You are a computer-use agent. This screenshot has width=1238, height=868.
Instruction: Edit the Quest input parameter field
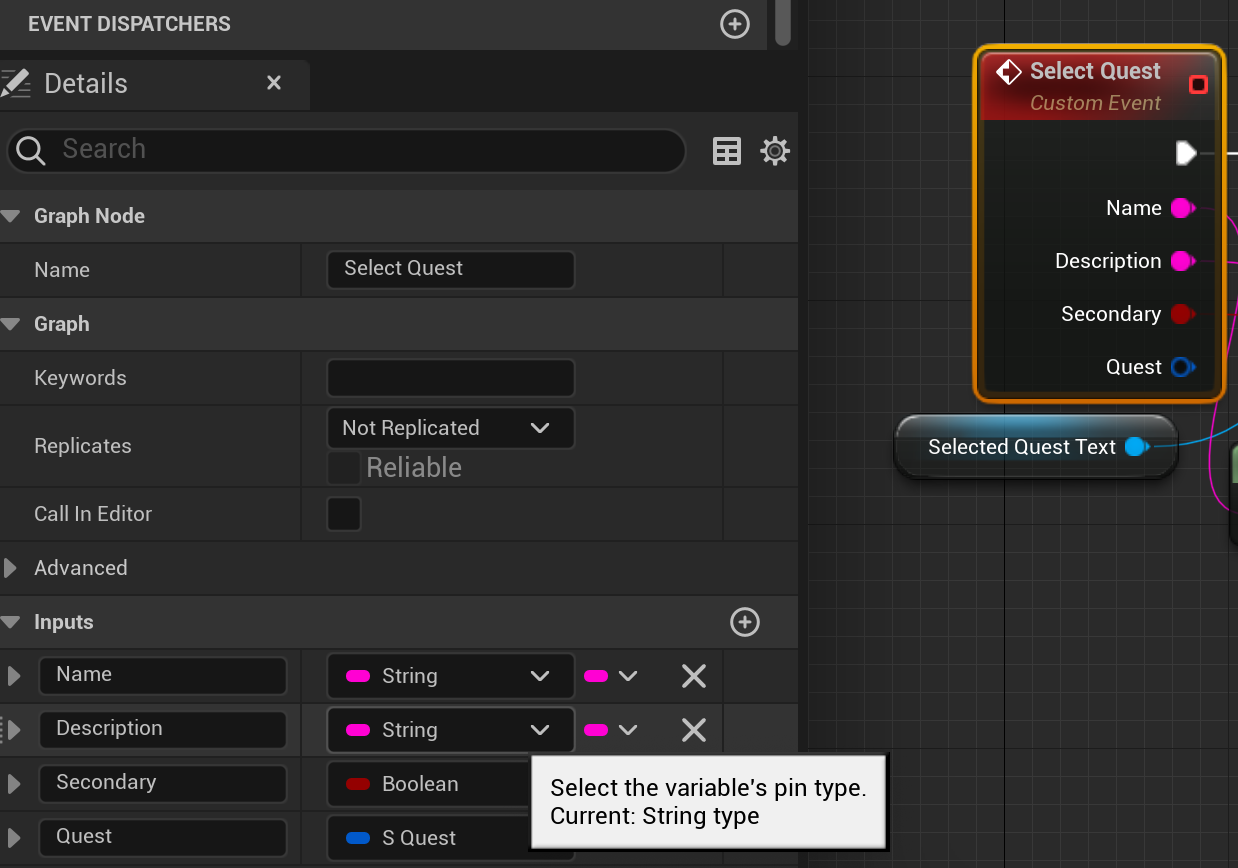tap(163, 838)
